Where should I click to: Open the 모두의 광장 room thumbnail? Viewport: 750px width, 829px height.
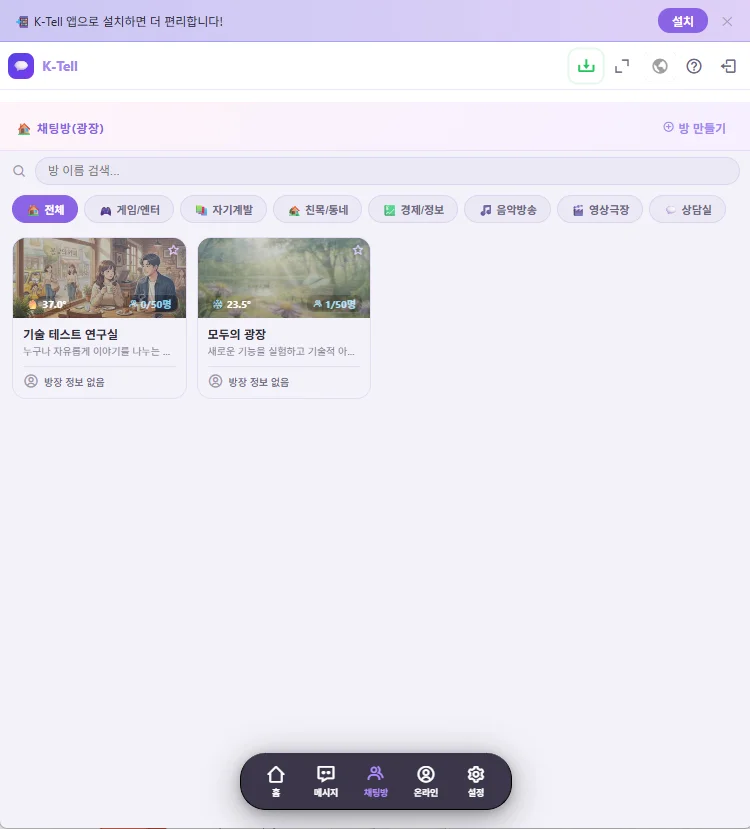tap(284, 278)
